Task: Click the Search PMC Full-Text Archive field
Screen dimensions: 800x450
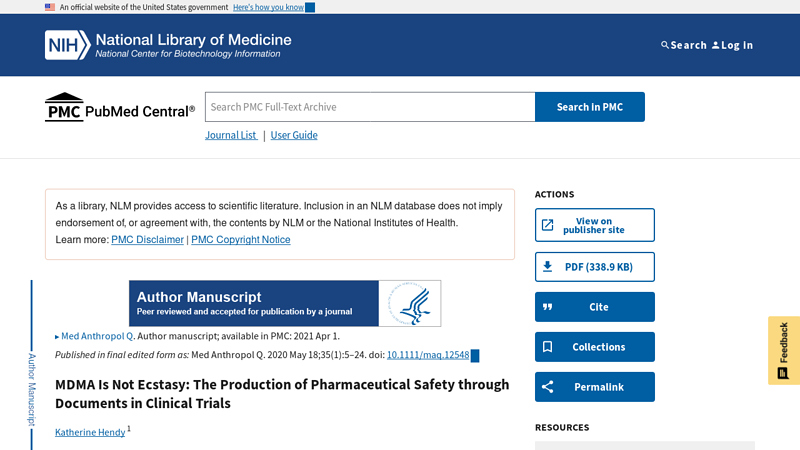Action: click(370, 107)
